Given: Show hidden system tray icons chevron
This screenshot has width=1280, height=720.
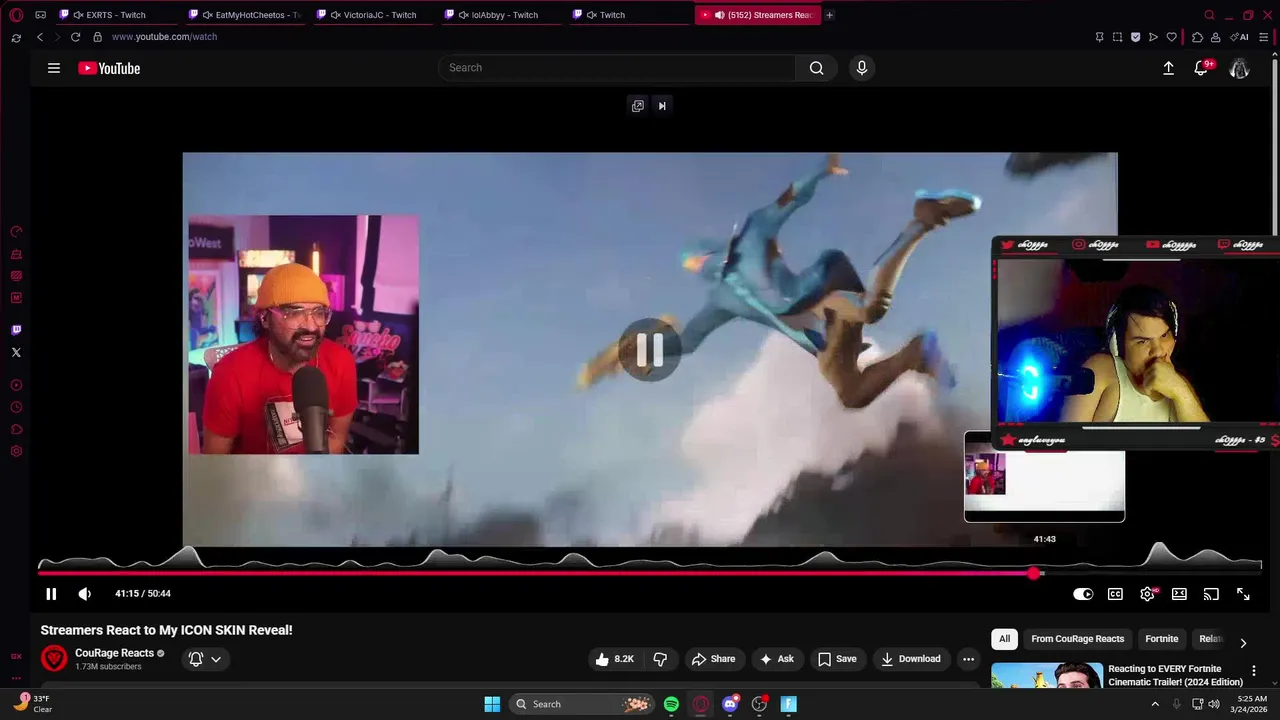Looking at the screenshot, I should (x=1155, y=704).
